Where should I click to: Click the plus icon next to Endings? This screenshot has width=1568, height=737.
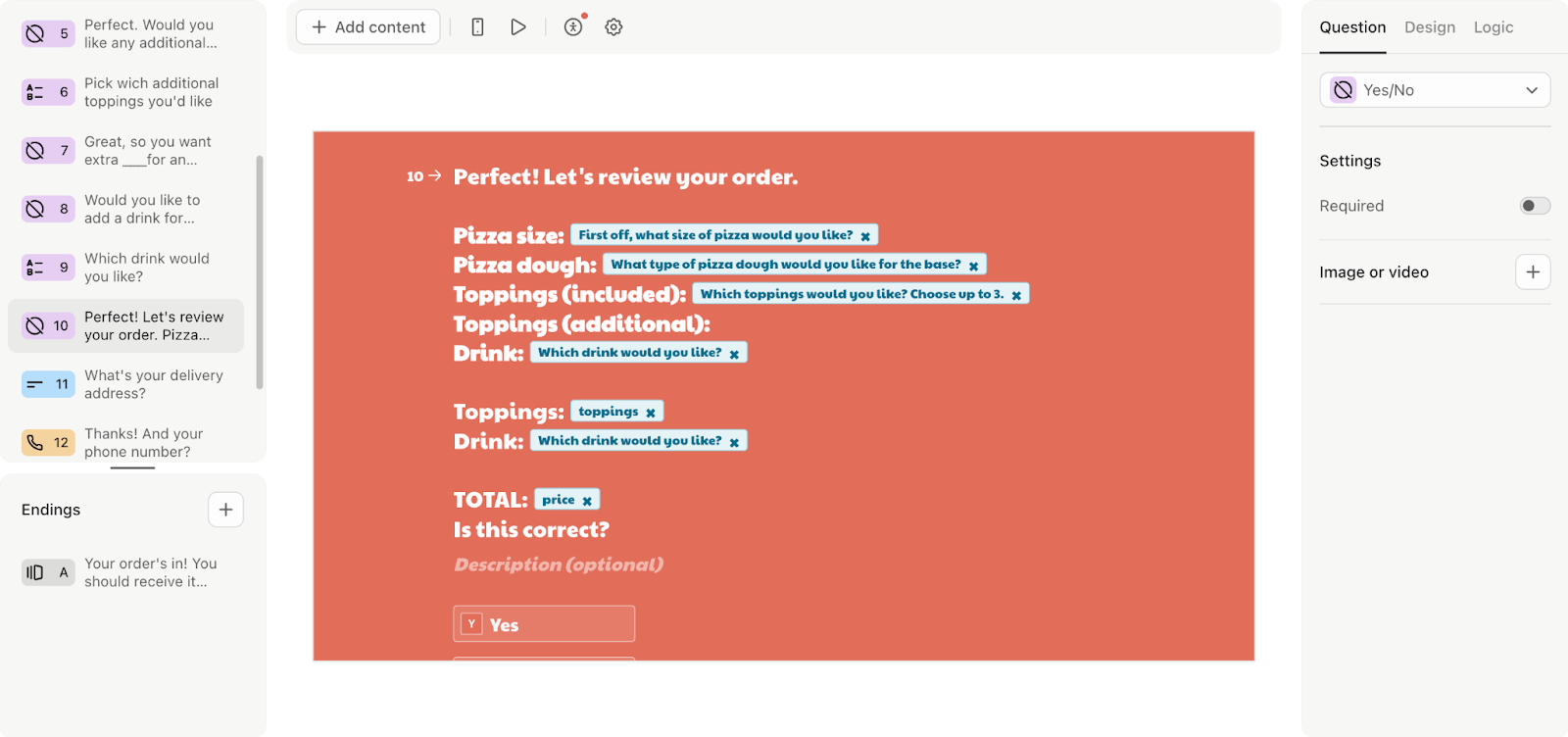(x=225, y=510)
